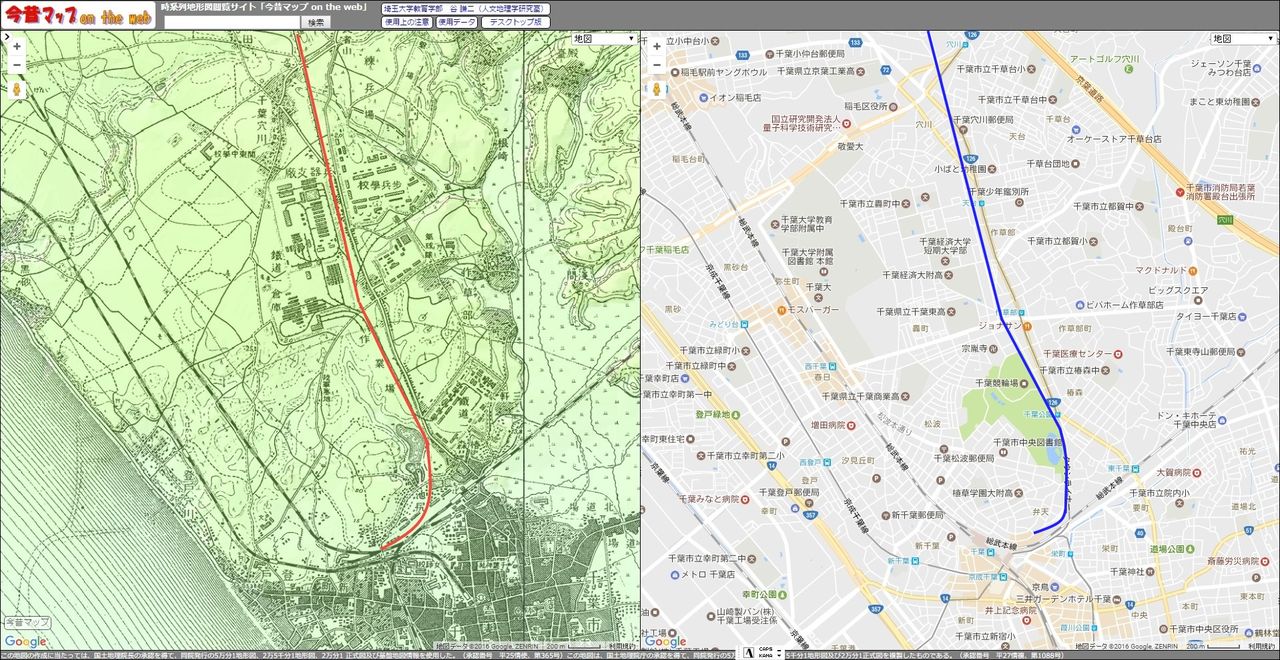Toggle the CAPS/KANA input mode indicator
Image resolution: width=1280 pixels, height=660 pixels.
click(x=765, y=653)
